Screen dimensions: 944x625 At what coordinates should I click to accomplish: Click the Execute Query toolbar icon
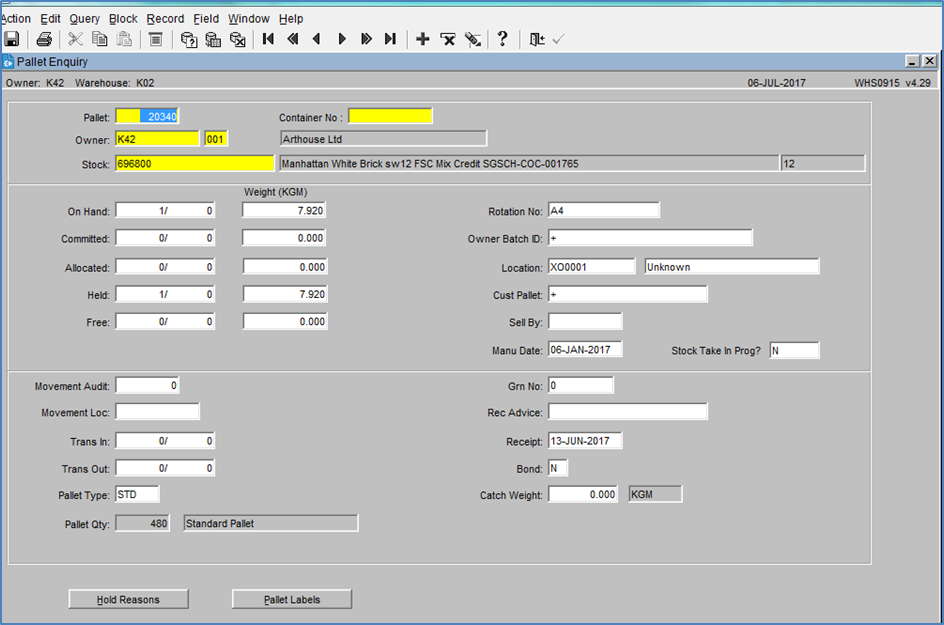213,39
